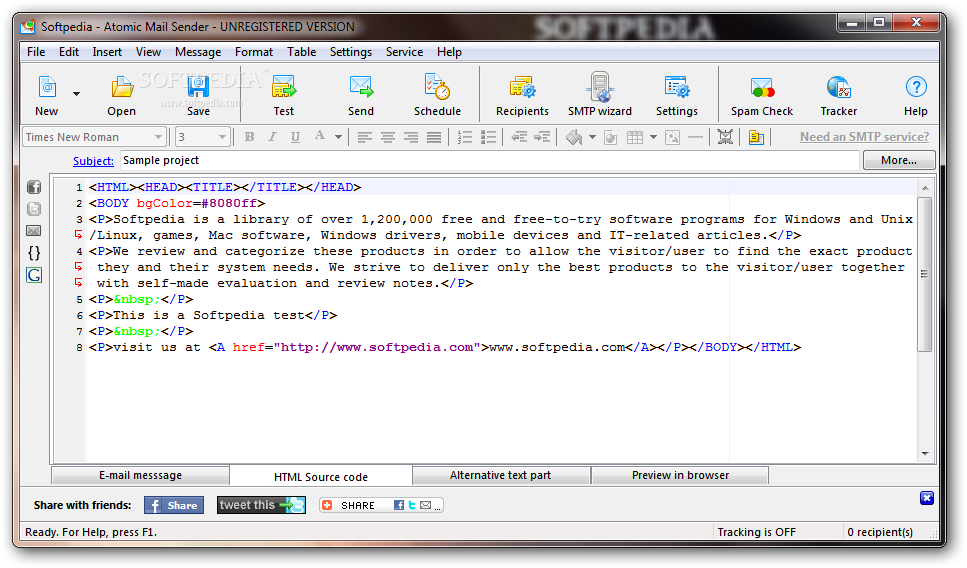Image resolution: width=967 pixels, height=568 pixels.
Task: Open a project with the Open icon
Action: [x=121, y=94]
